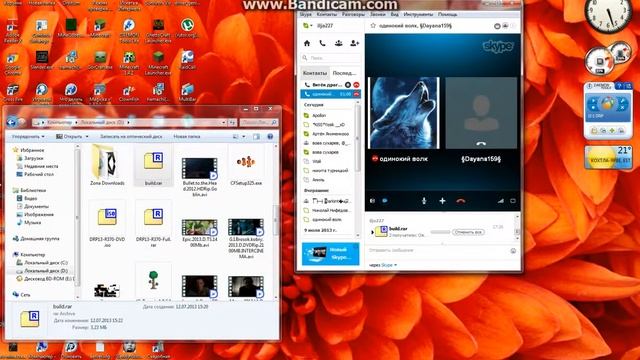Screen dimensions: 640x360
Task: Open dropdown arrow next to Открыть
Action: [x=87, y=136]
